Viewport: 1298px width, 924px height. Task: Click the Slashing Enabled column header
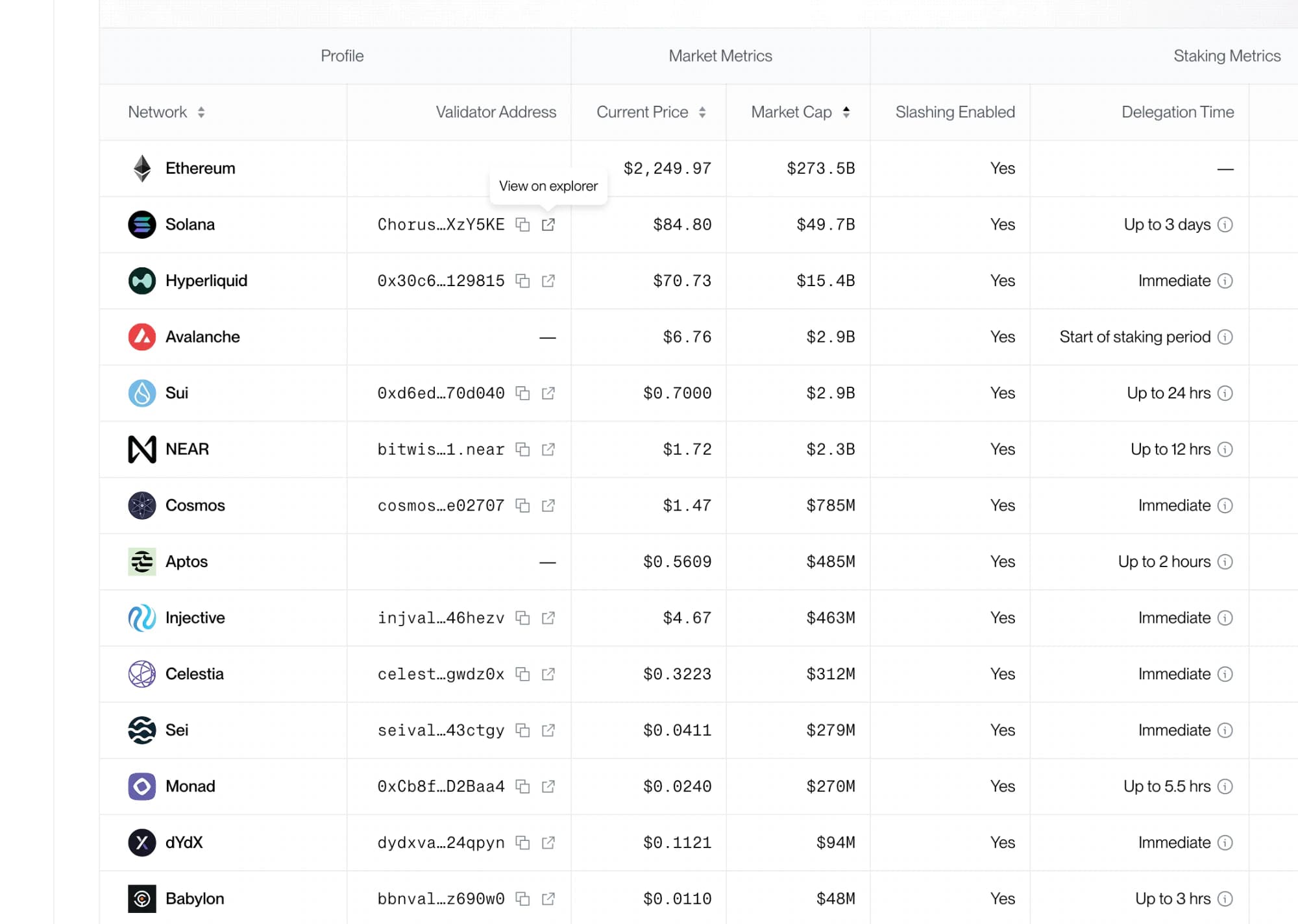point(955,112)
